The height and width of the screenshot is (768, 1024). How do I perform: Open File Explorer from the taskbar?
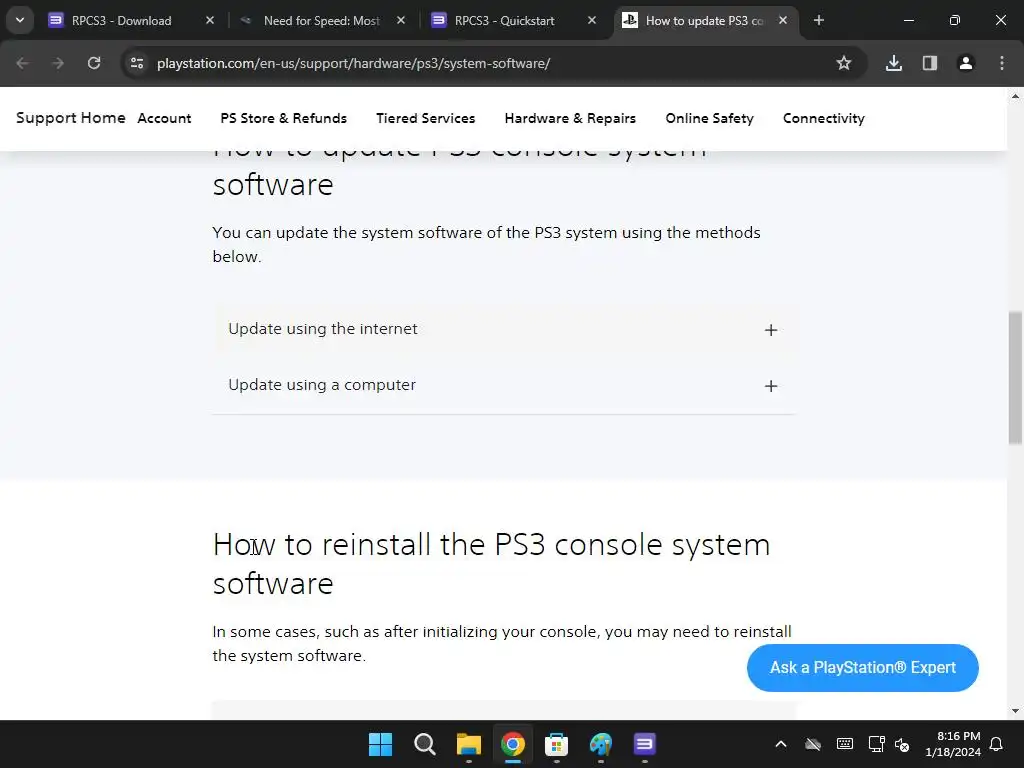point(468,744)
